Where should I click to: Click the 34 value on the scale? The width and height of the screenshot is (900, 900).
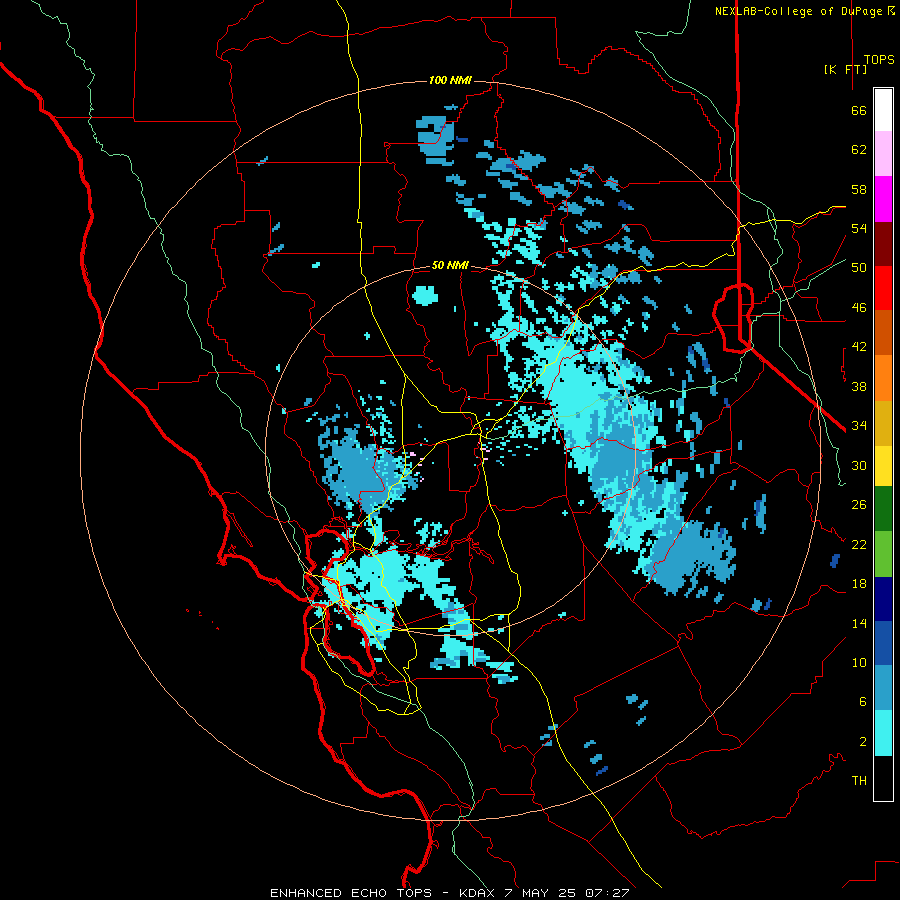[859, 426]
